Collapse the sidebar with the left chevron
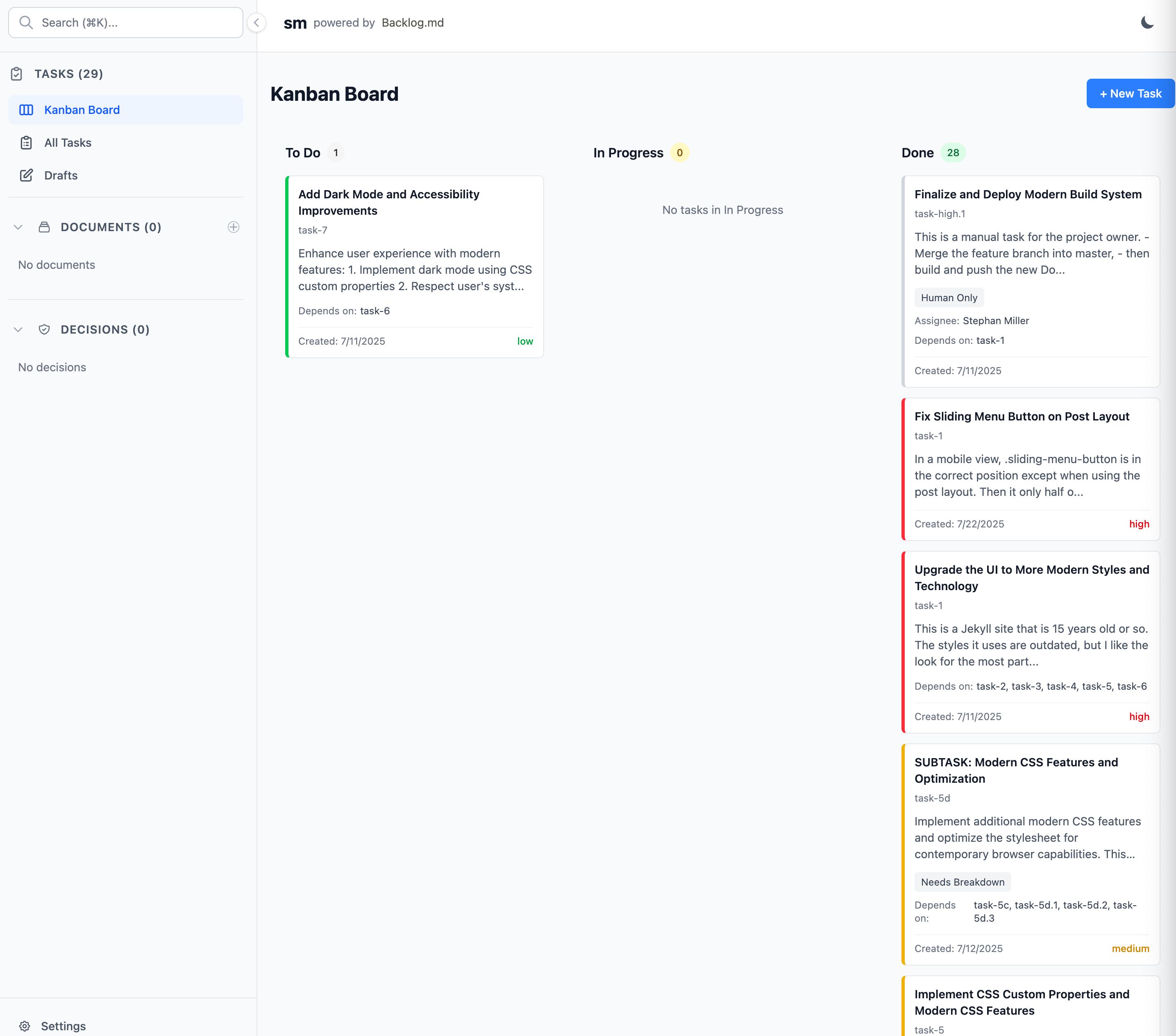Image resolution: width=1176 pixels, height=1036 pixels. coord(256,23)
